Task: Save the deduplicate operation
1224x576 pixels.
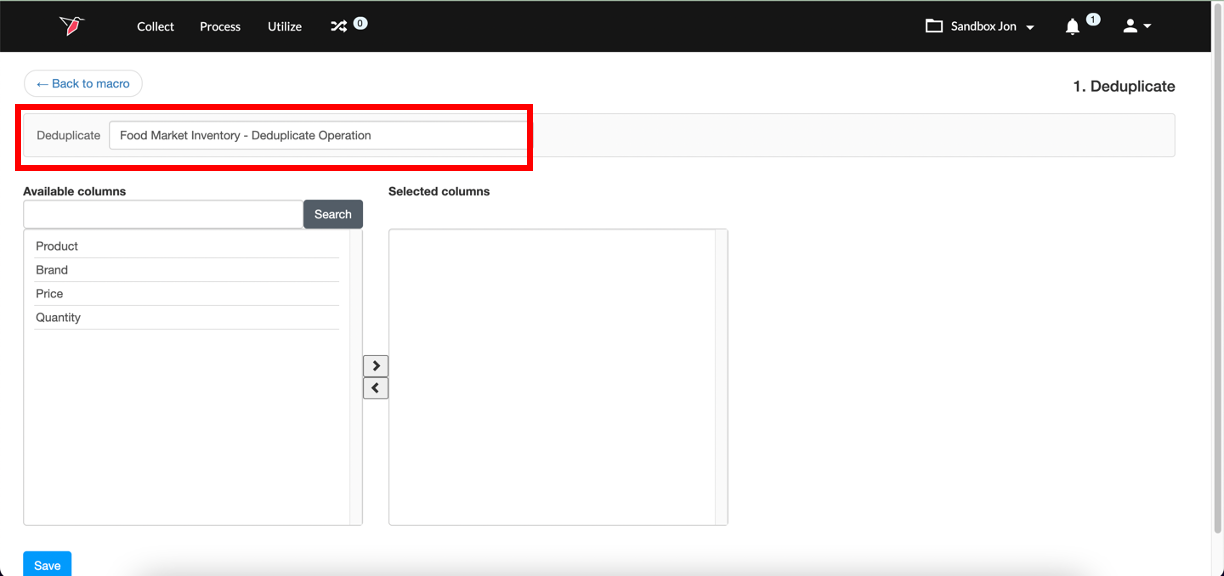Action: click(x=47, y=564)
